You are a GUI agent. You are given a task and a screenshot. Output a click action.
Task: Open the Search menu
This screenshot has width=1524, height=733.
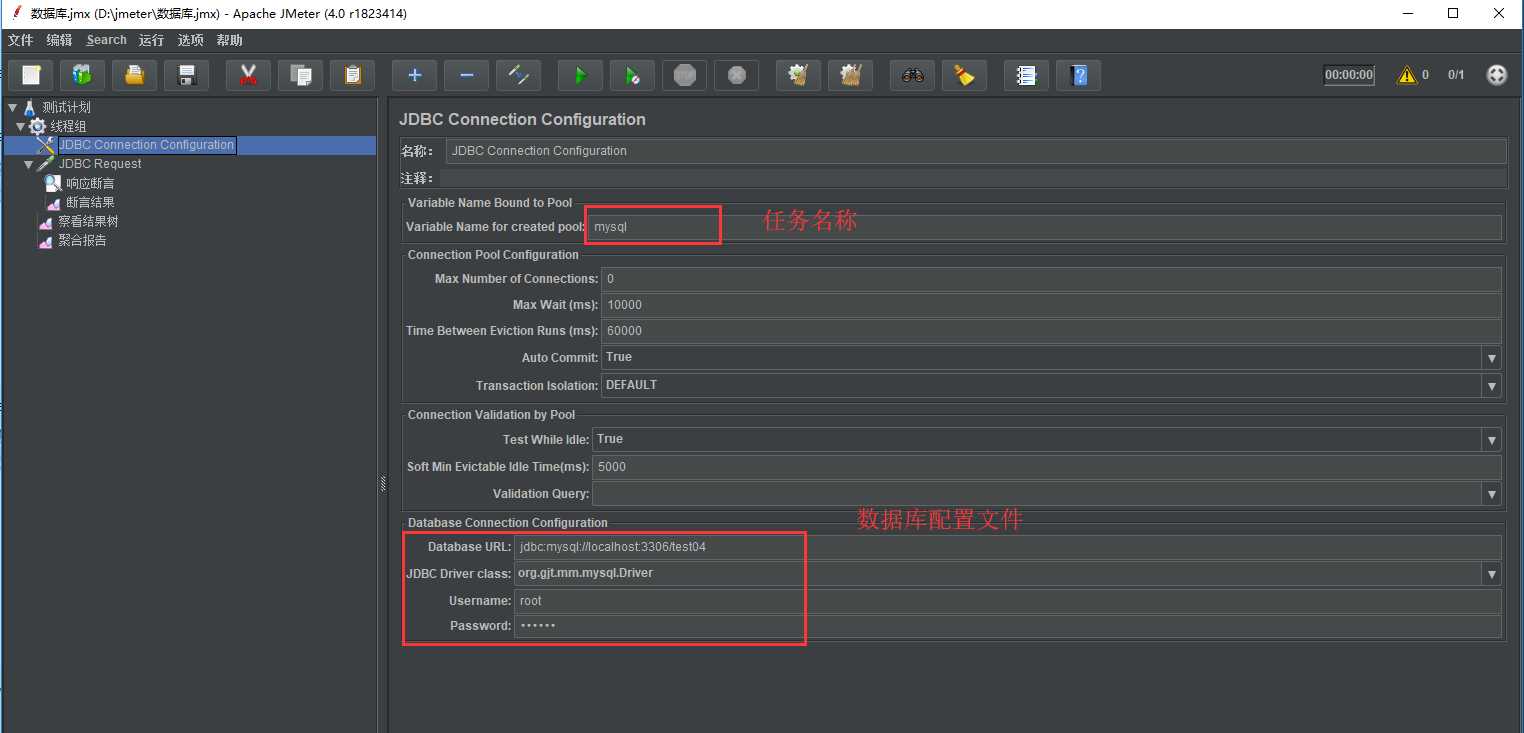point(106,40)
